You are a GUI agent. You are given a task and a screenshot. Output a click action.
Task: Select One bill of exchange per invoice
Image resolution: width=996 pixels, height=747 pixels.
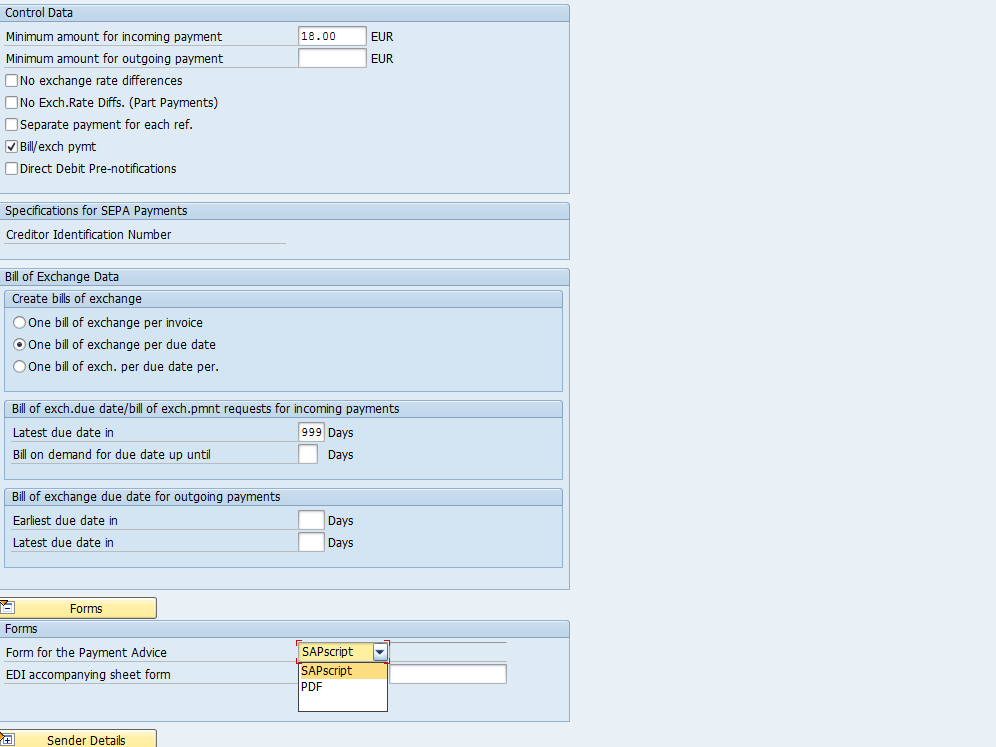(x=20, y=323)
